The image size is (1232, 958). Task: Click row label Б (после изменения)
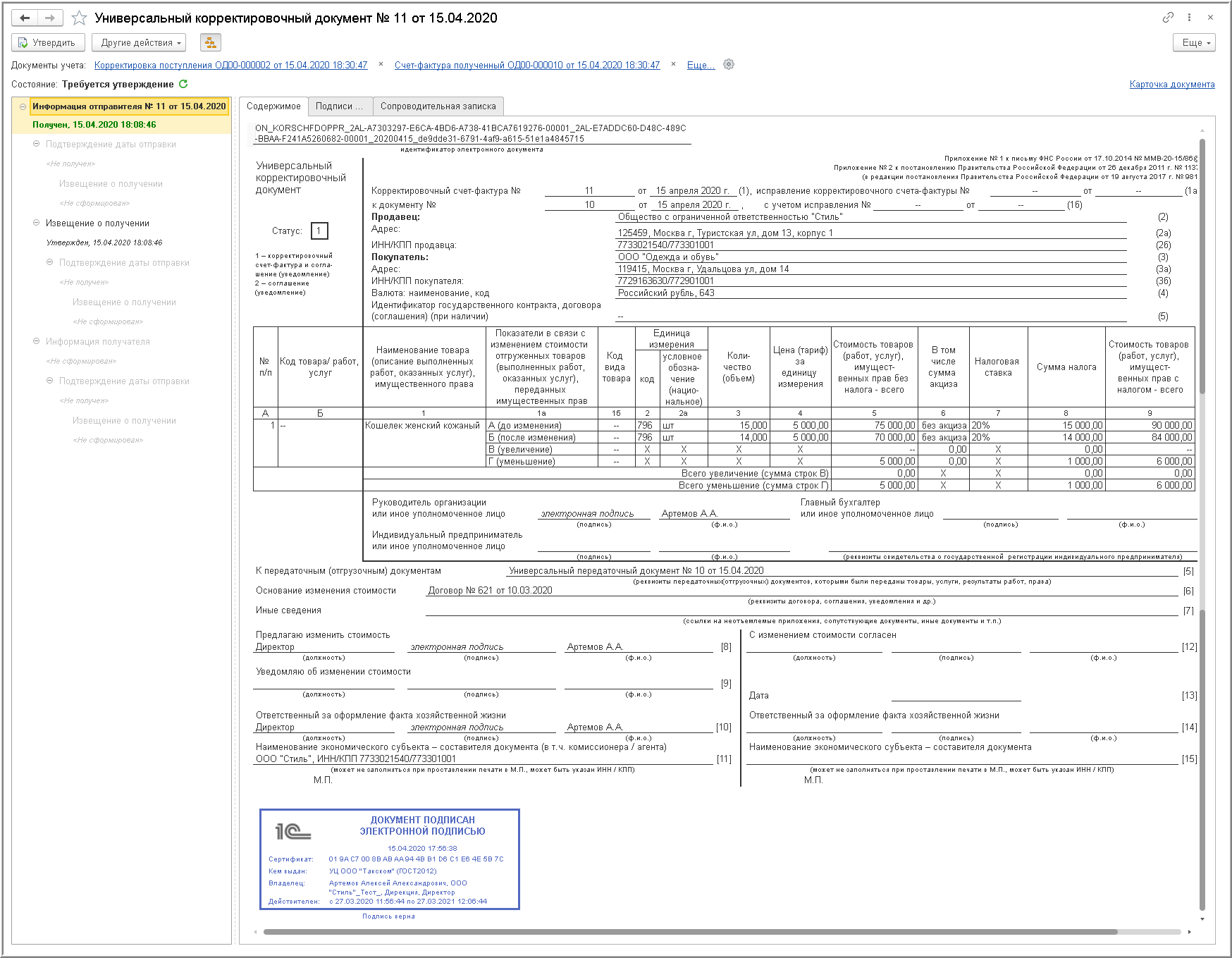pos(532,438)
